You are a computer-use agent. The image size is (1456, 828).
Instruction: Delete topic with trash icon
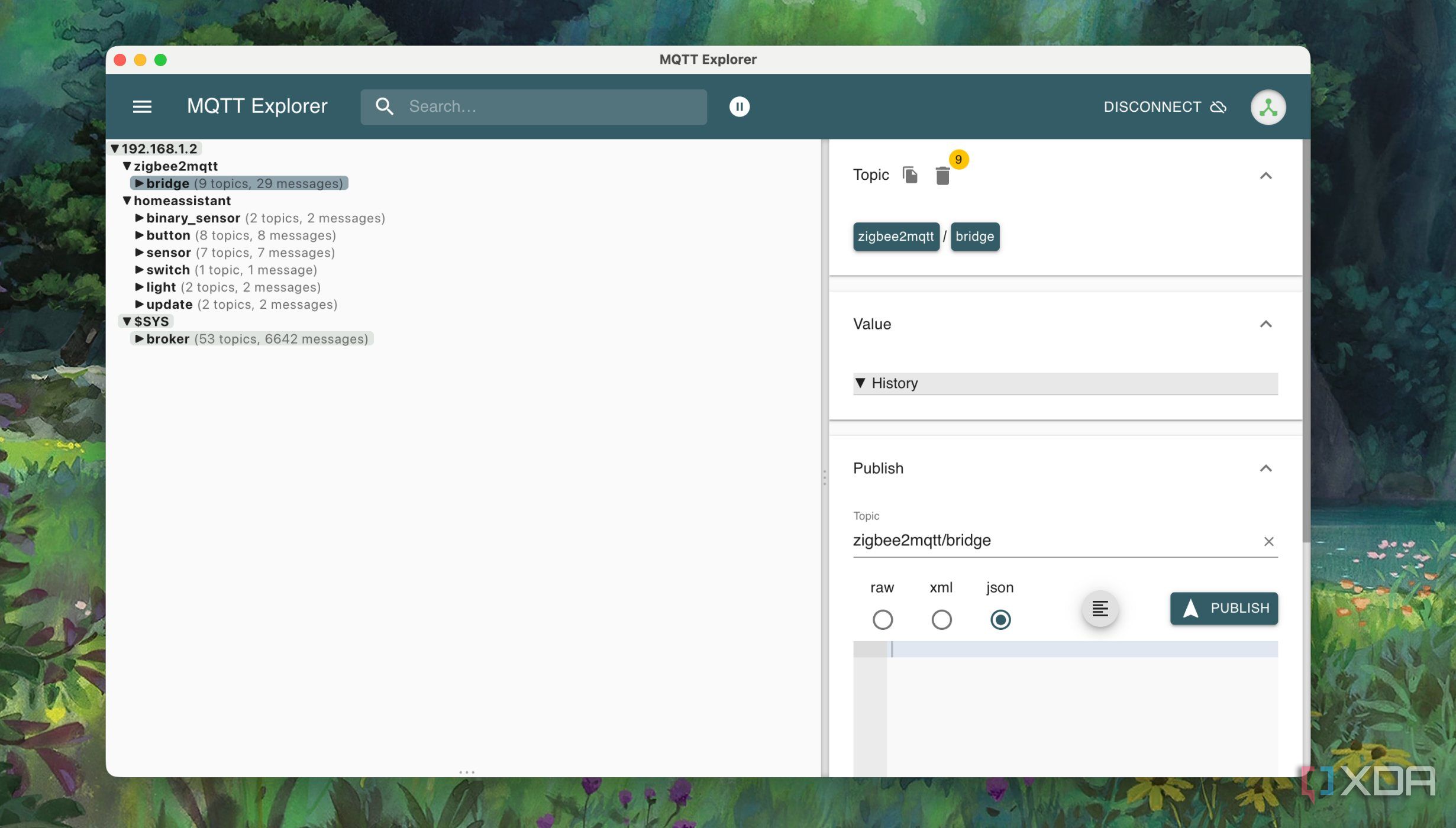(x=942, y=176)
